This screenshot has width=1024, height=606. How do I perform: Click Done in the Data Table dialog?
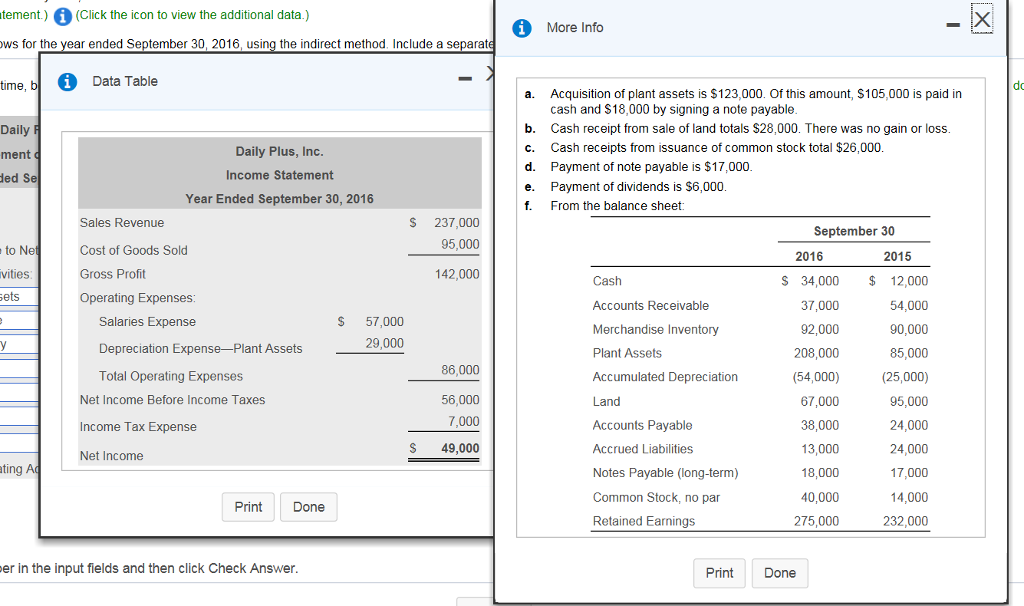309,507
